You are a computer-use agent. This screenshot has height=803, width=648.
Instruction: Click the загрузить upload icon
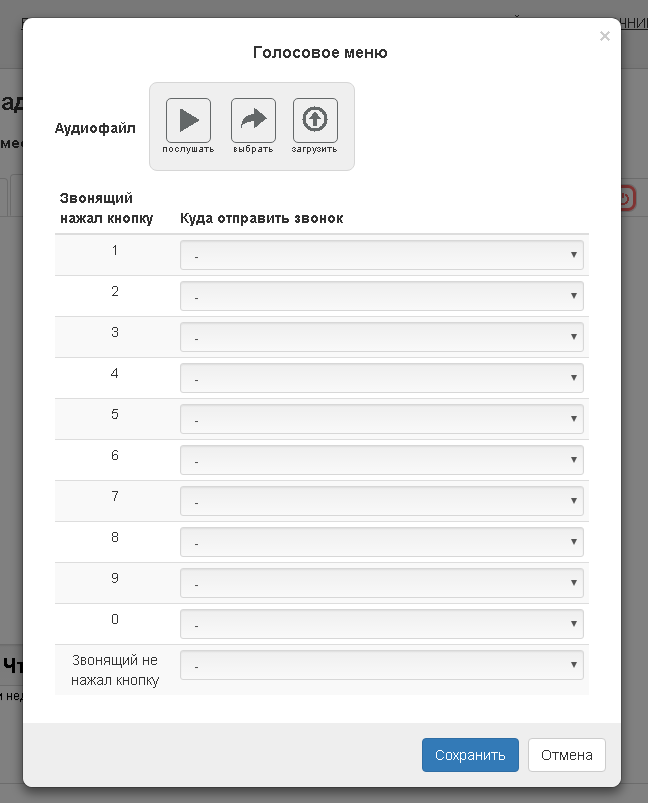coord(315,121)
